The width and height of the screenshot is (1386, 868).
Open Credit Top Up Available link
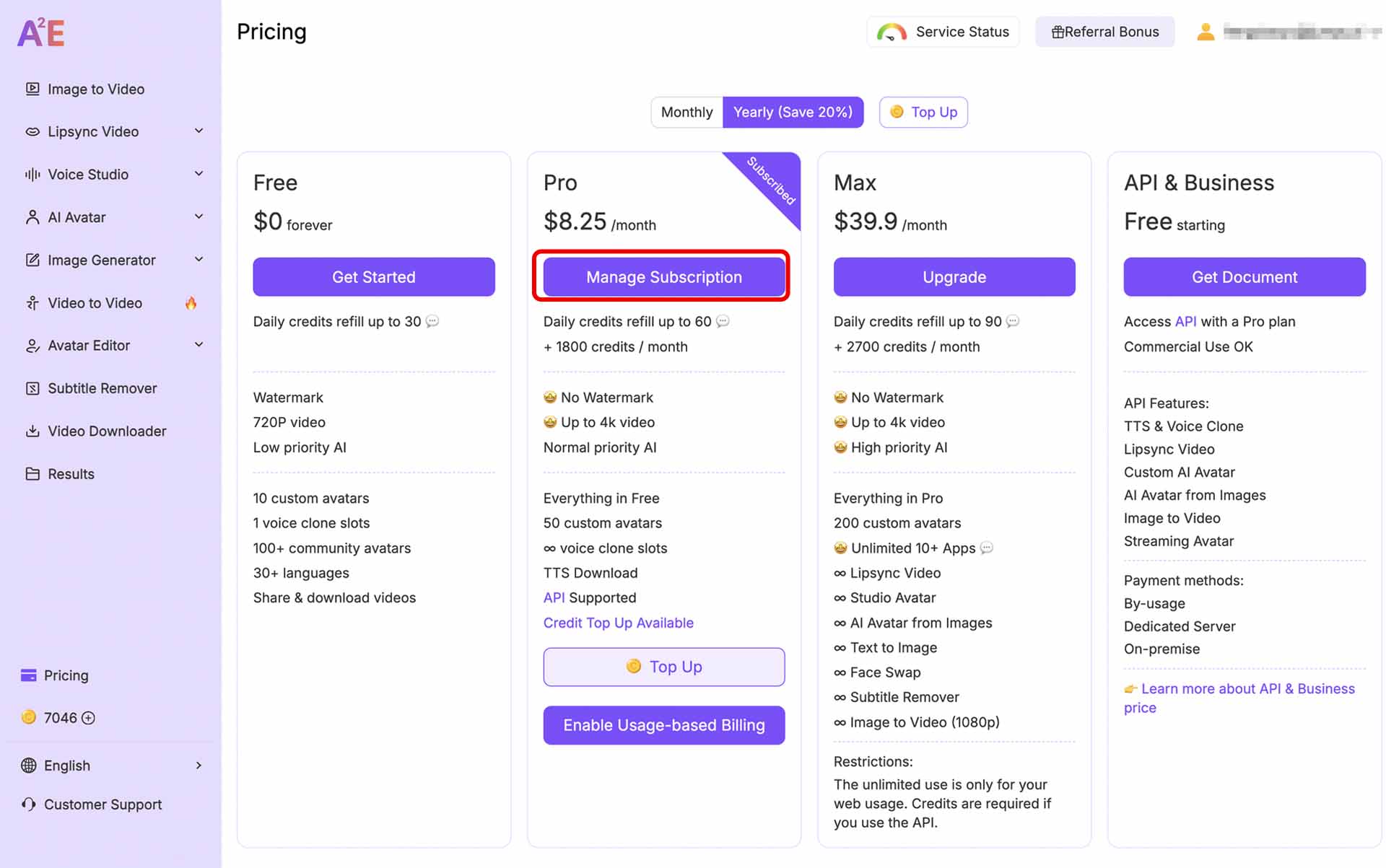point(618,623)
